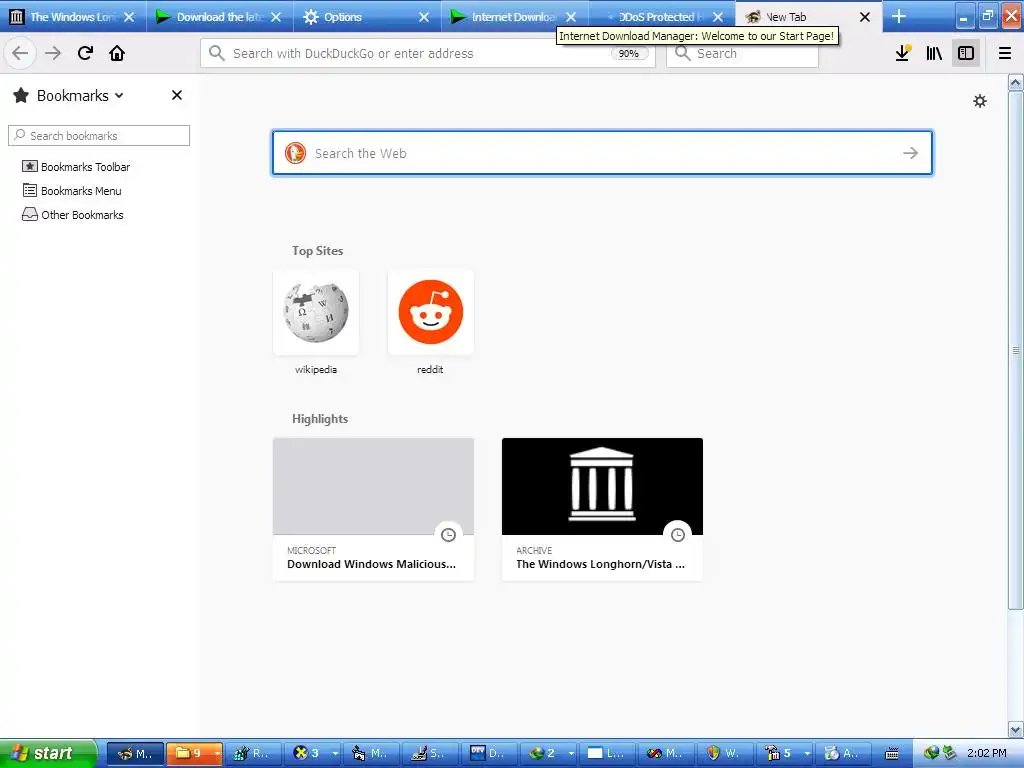
Task: Close the DDoS Protected tab
Action: coord(718,17)
